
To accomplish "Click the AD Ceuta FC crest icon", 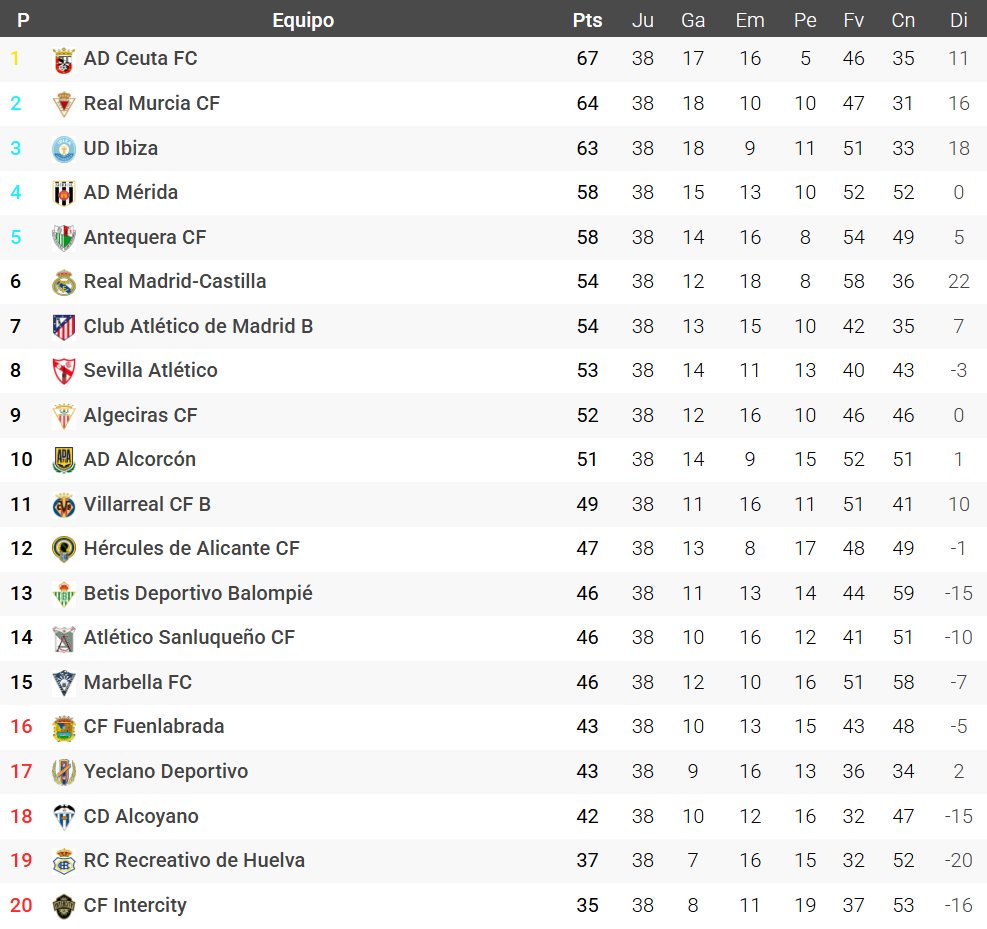I will click(x=64, y=60).
